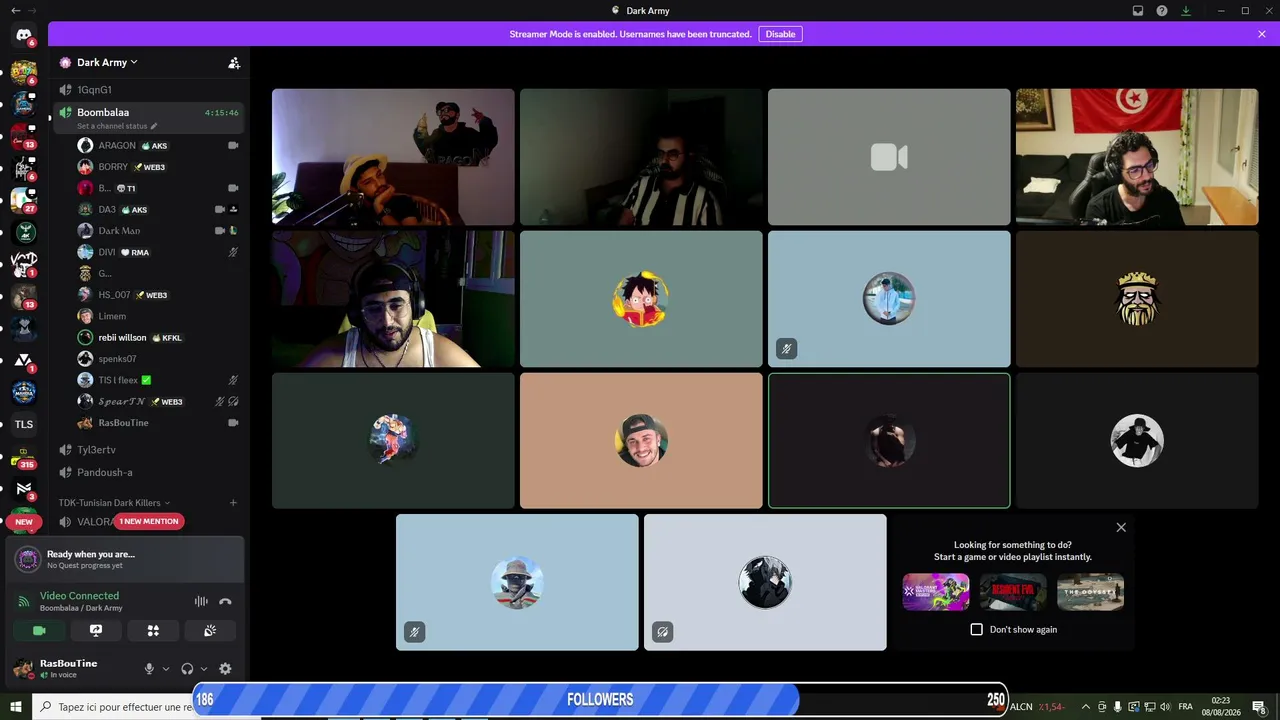Invite members to Dark Army icon

[234, 63]
